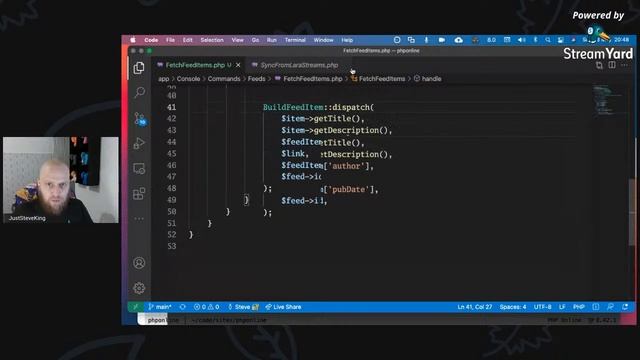
Task: Open the Remote Explorer view
Action: (x=139, y=168)
